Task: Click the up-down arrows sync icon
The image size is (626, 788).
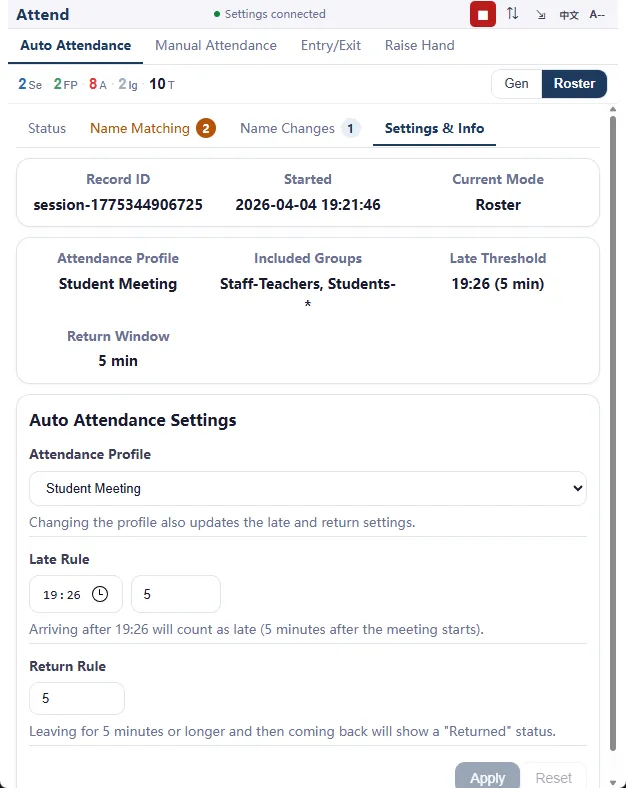Action: tap(512, 14)
